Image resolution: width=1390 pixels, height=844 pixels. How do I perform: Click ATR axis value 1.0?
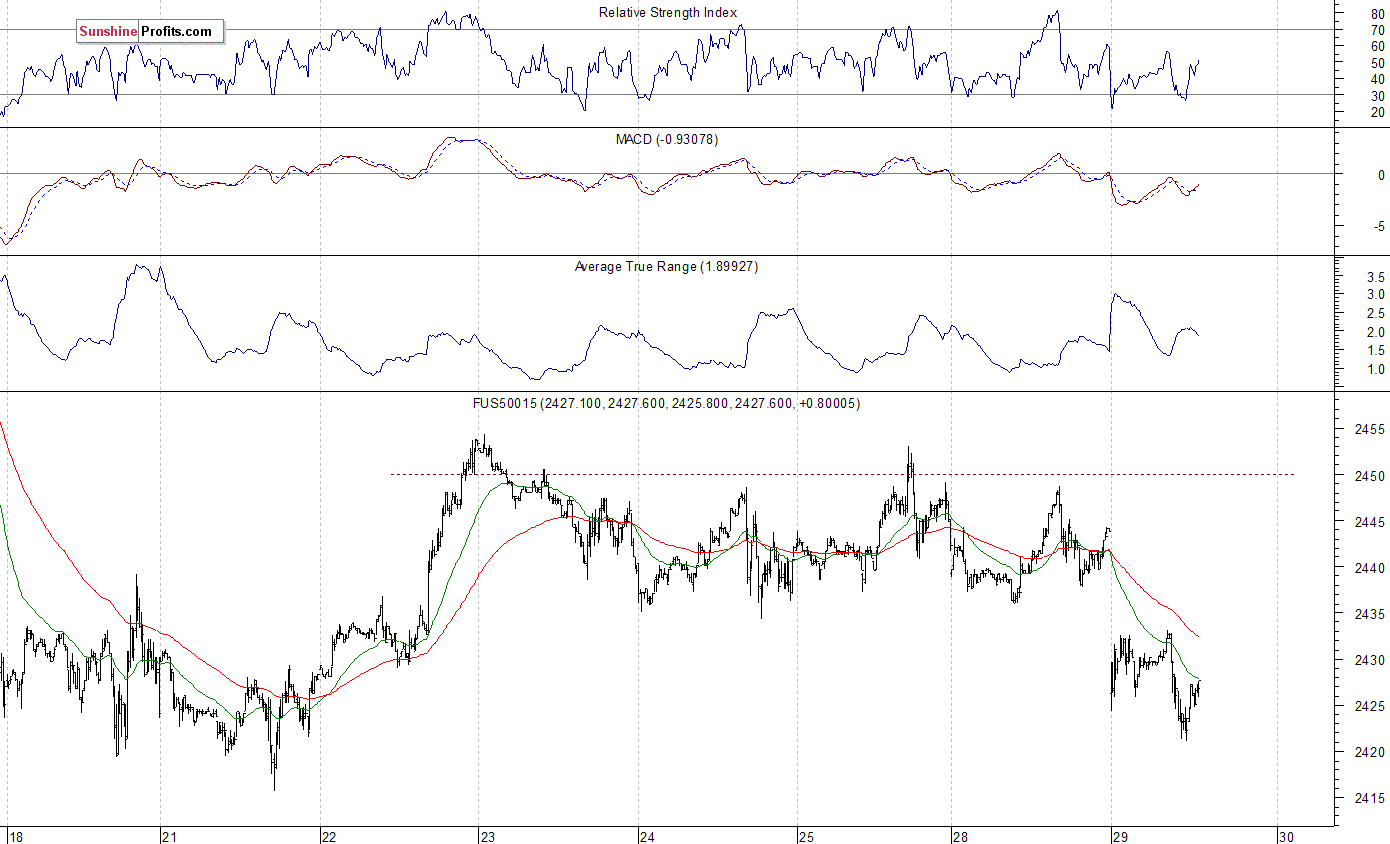(x=1375, y=369)
